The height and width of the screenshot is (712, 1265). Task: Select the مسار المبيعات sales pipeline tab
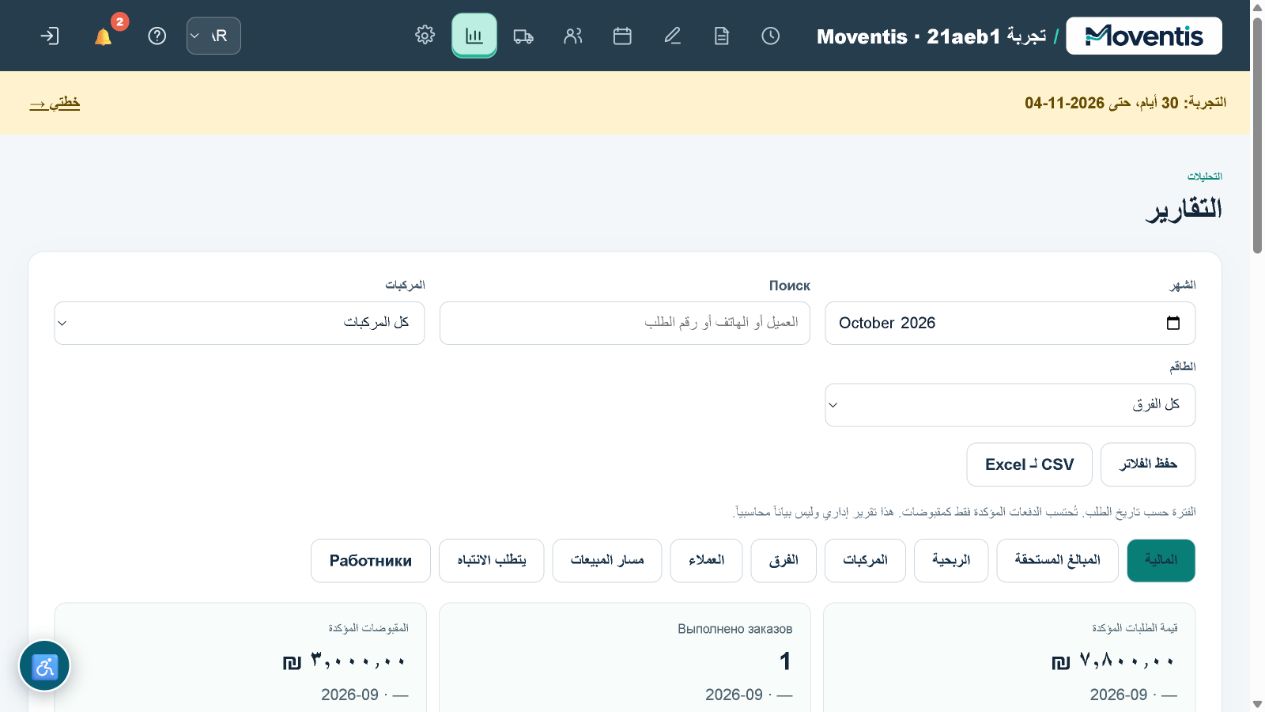tap(607, 560)
